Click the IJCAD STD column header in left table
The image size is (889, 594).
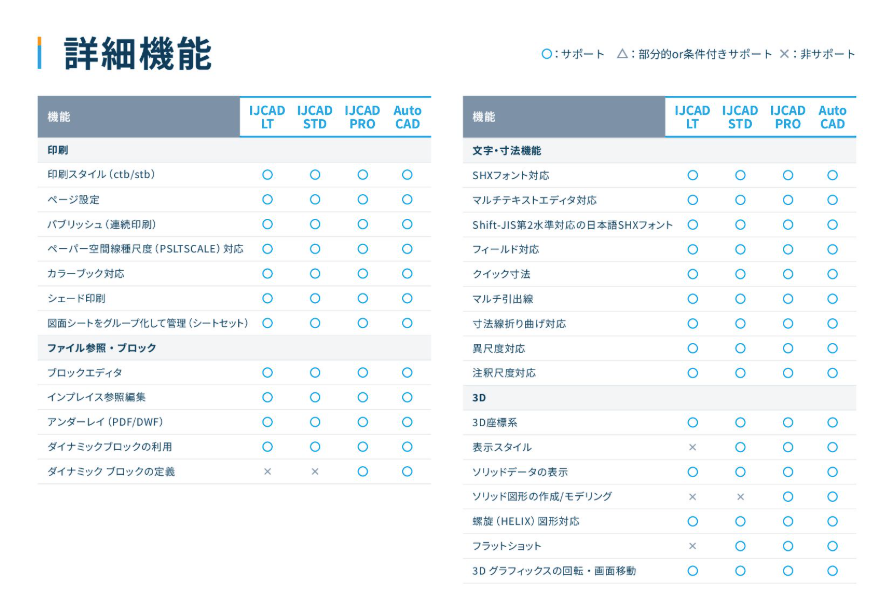tap(315, 117)
